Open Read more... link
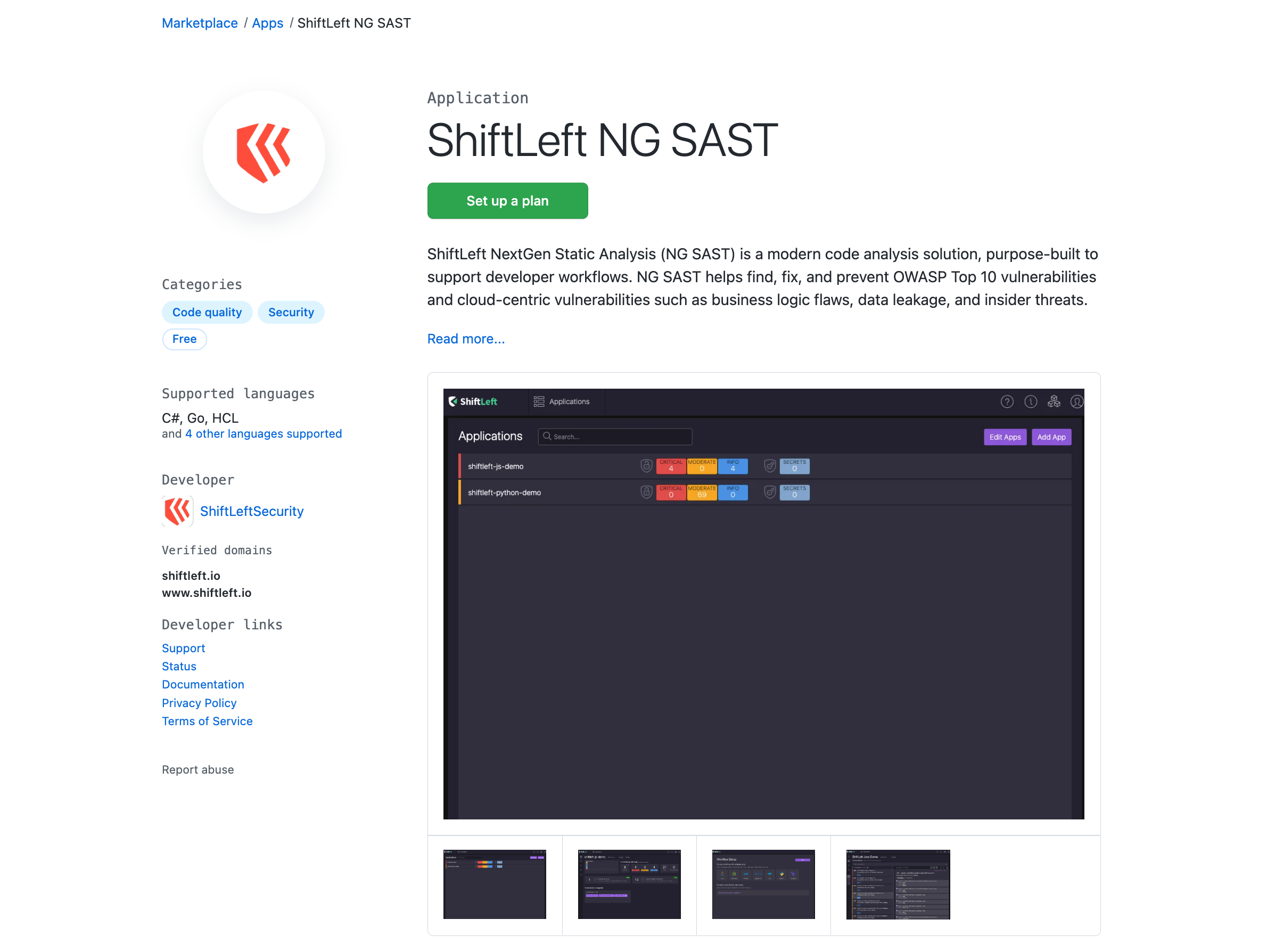Screen dimensions: 1267x952 [x=466, y=339]
